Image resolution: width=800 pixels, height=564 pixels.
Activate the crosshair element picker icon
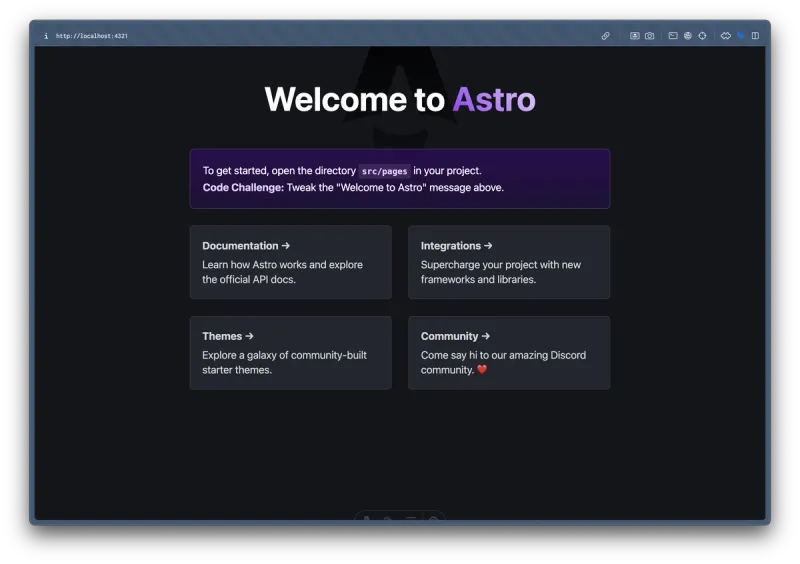click(702, 36)
